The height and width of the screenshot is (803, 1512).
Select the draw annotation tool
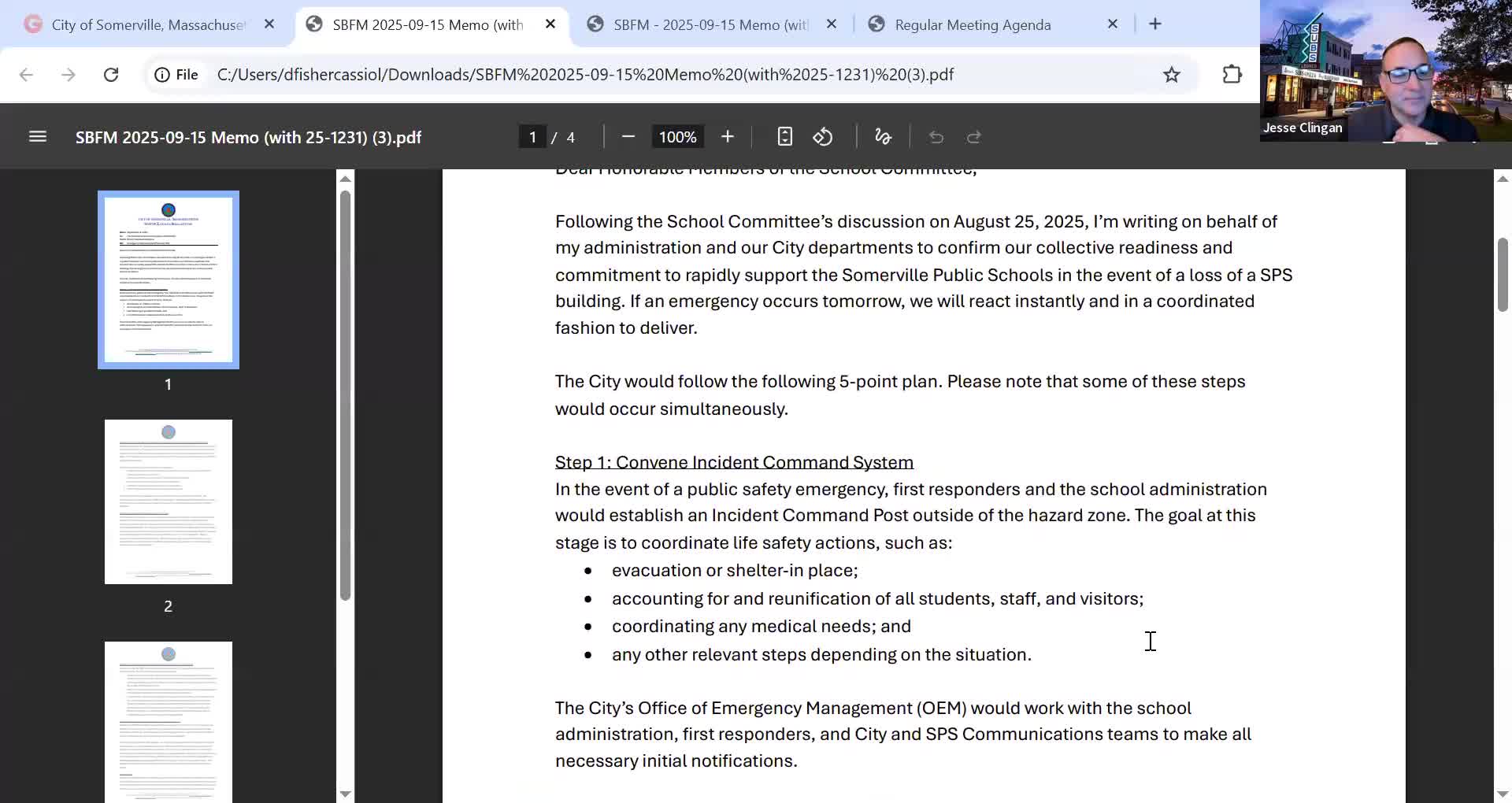[883, 137]
